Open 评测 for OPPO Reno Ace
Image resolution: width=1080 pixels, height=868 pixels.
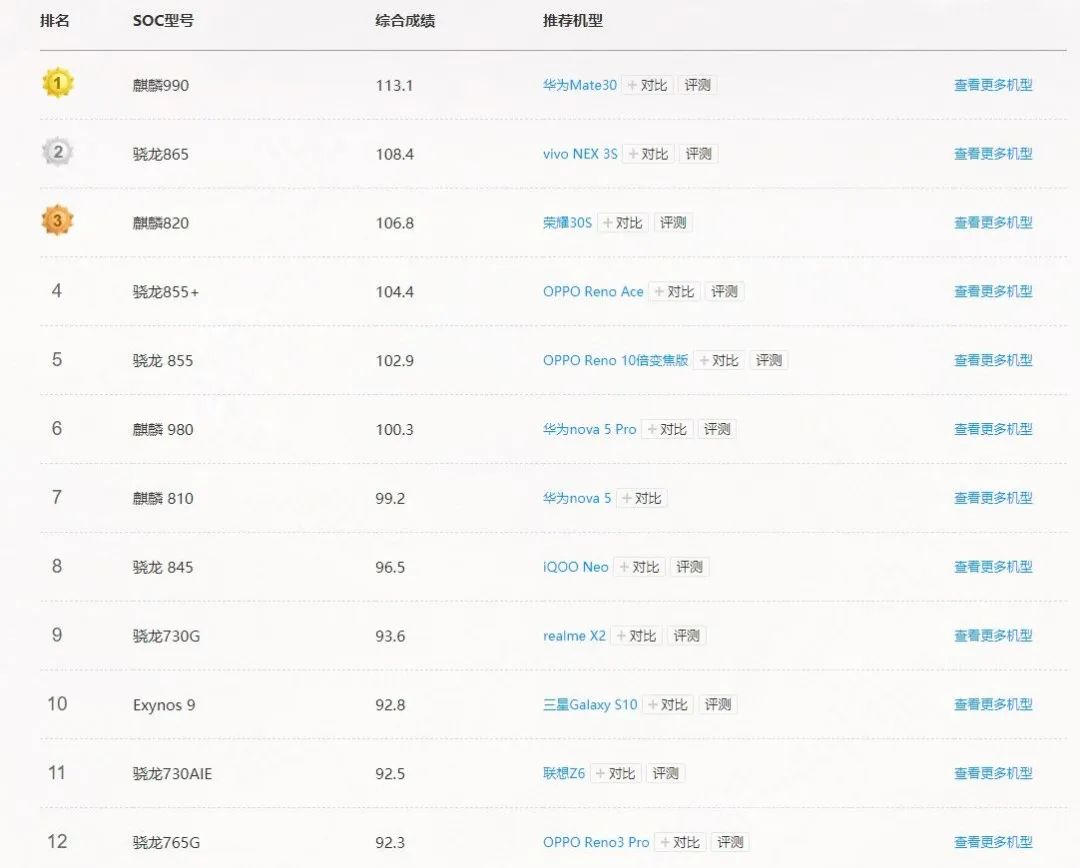tap(724, 291)
